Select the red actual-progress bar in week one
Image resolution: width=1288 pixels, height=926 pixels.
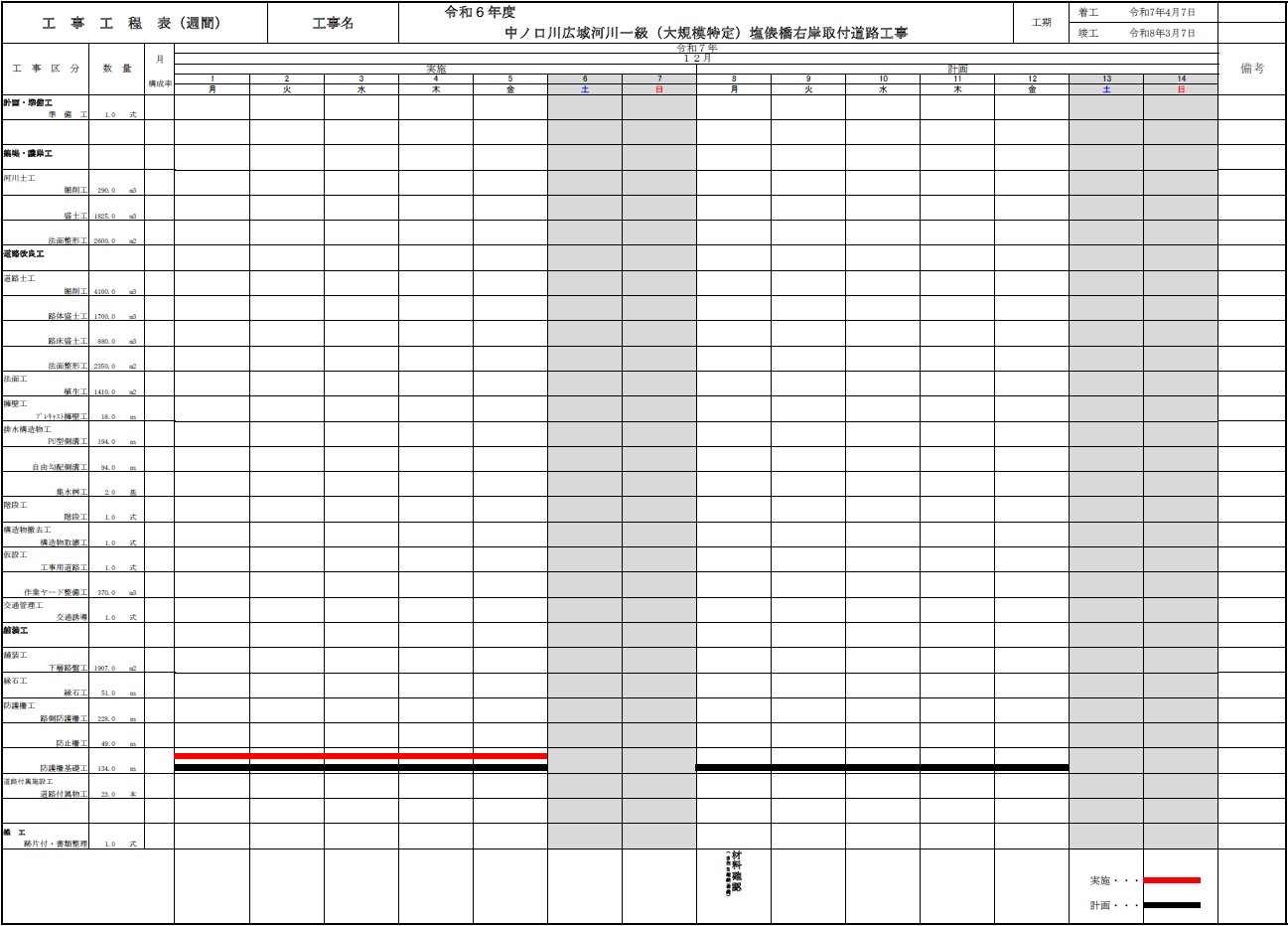point(360,756)
